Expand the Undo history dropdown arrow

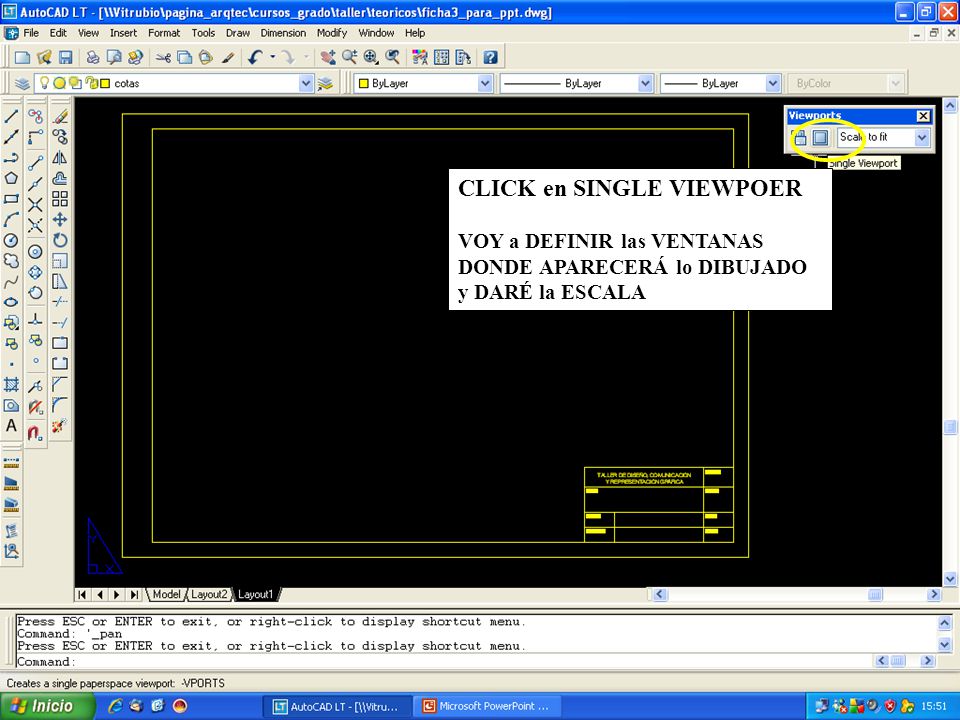pos(272,58)
